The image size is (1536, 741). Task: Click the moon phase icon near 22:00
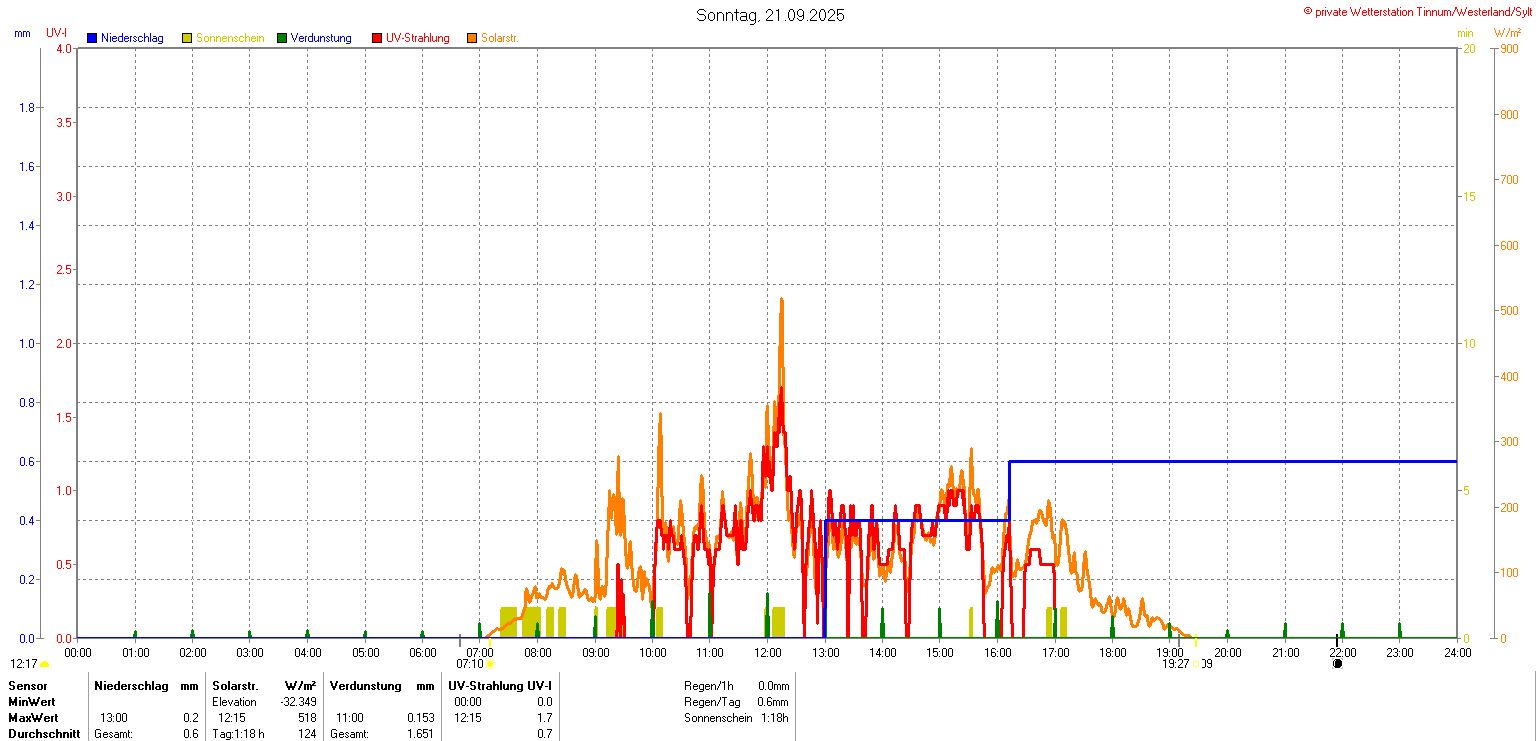tap(1338, 663)
